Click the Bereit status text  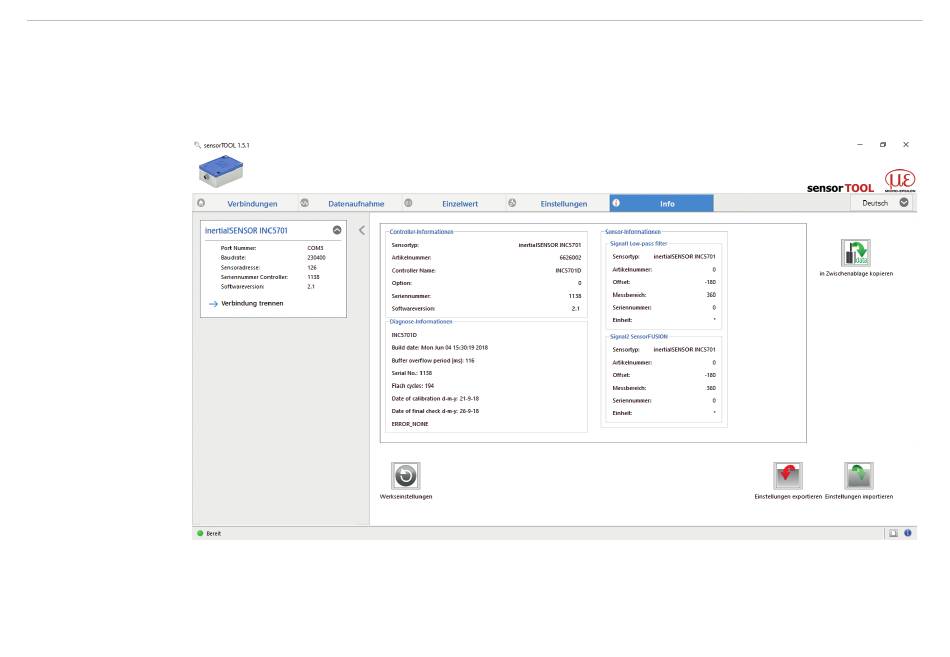click(213, 533)
